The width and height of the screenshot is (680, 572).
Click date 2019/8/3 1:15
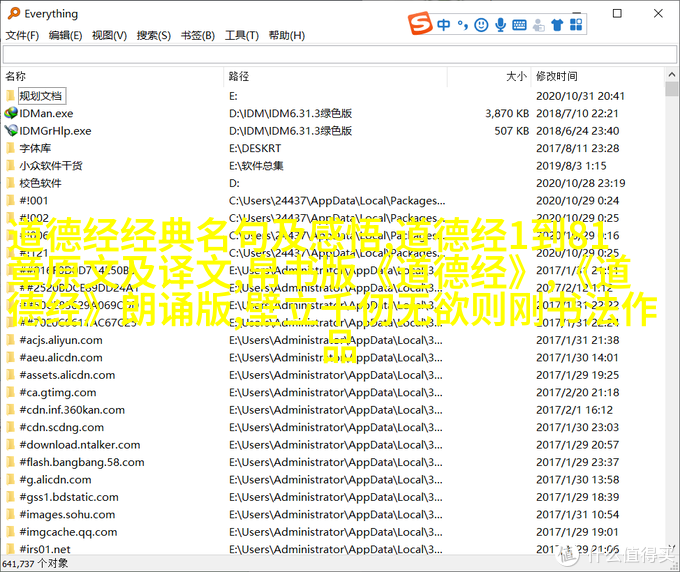click(571, 165)
